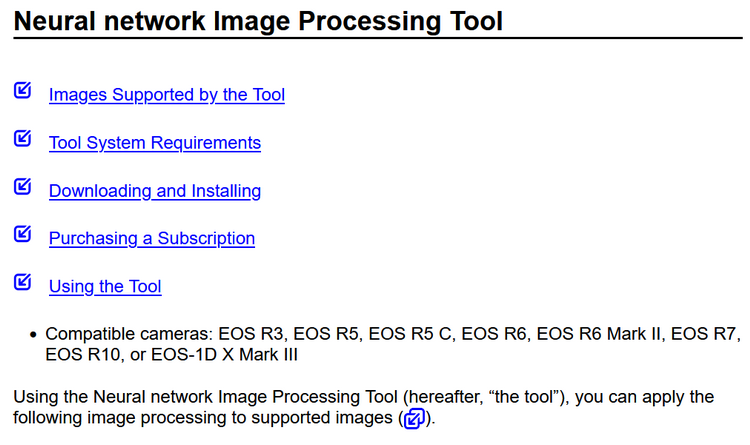Click the EOS-1D X Mark III text
Viewport: 750px width, 445px height.
(x=224, y=355)
